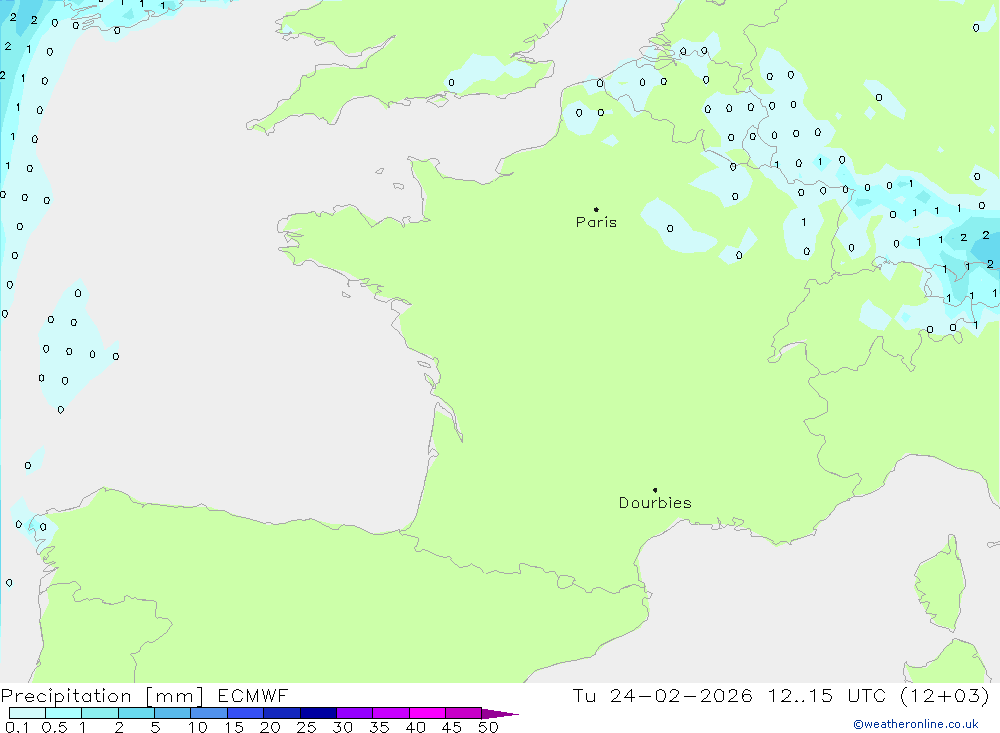This screenshot has height=733, width=1000.
Task: Click the '(12+03)' forecast step text
Action: (945, 695)
